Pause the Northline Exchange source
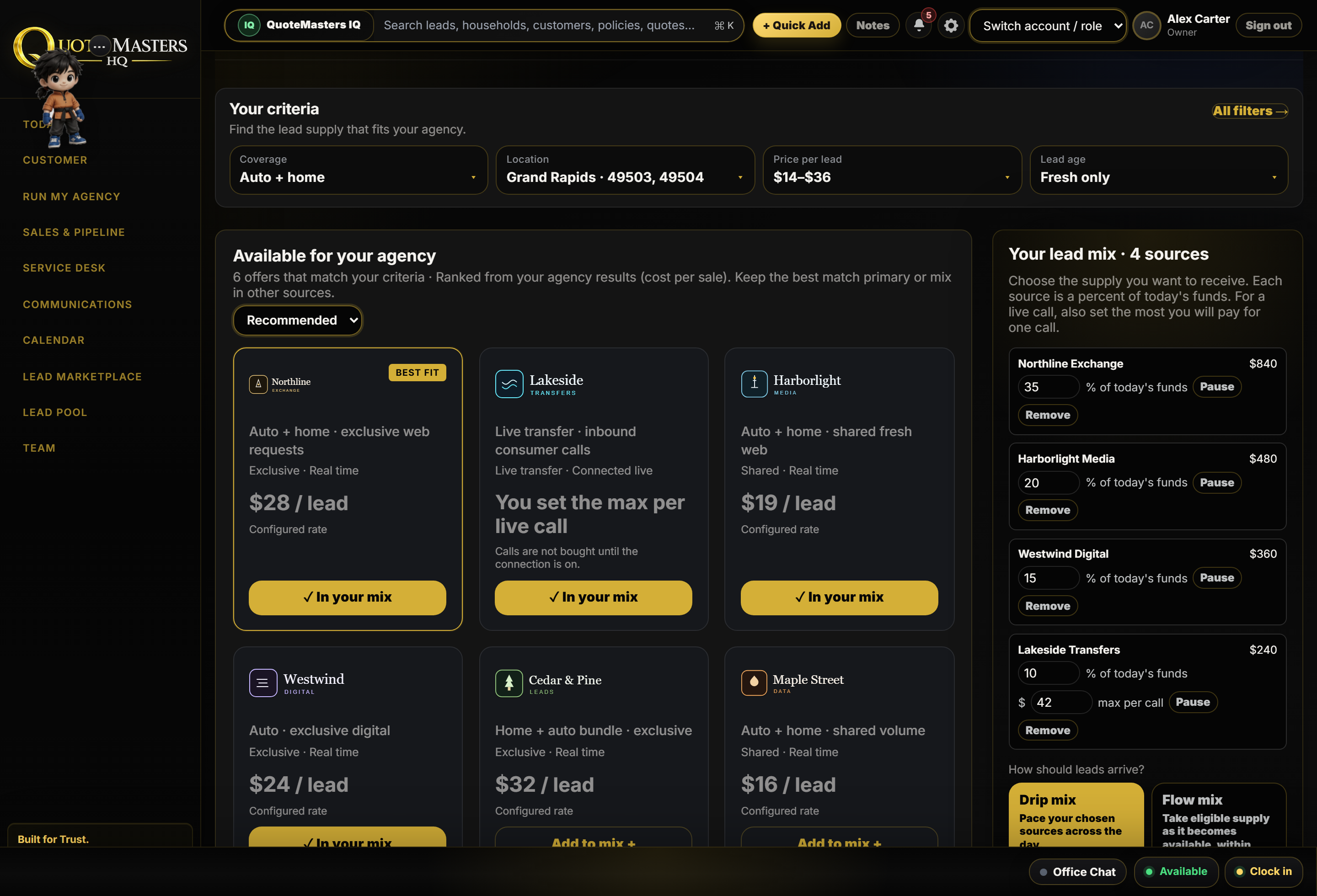This screenshot has height=896, width=1317. click(x=1217, y=387)
